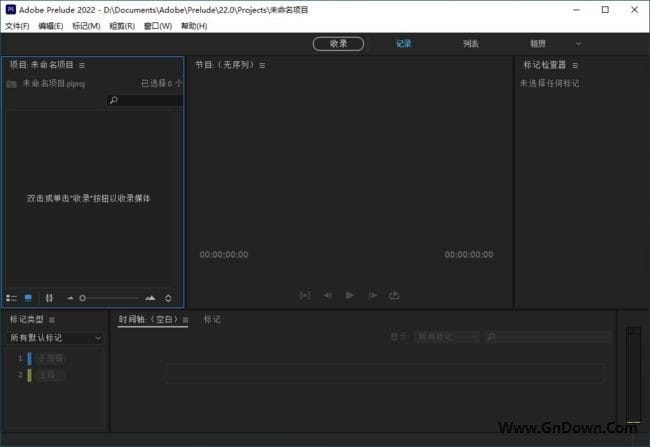Switch to the 粗剪 workspace
The width and height of the screenshot is (650, 447).
(x=538, y=44)
